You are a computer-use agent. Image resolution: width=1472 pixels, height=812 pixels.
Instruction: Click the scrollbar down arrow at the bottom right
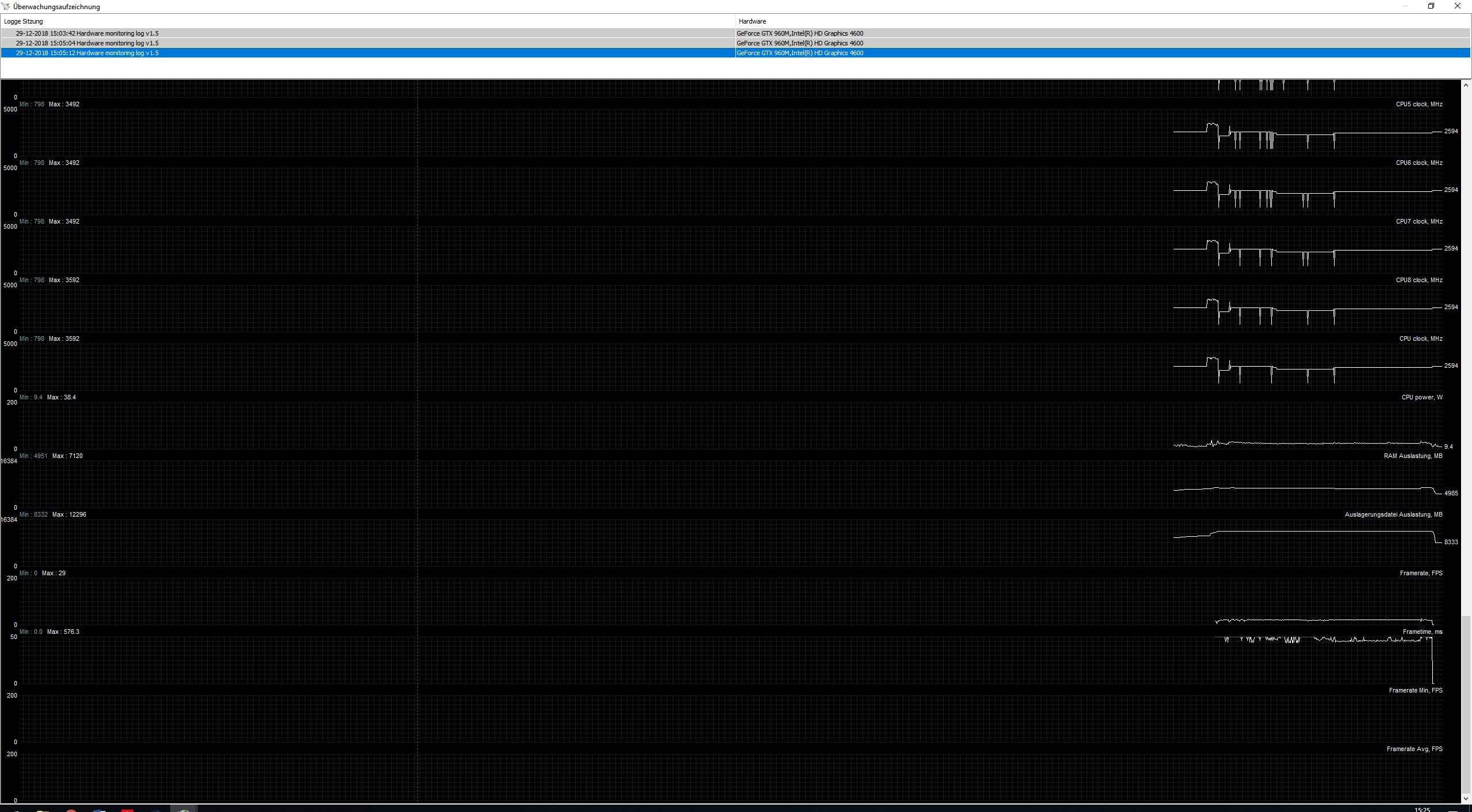[x=1466, y=798]
